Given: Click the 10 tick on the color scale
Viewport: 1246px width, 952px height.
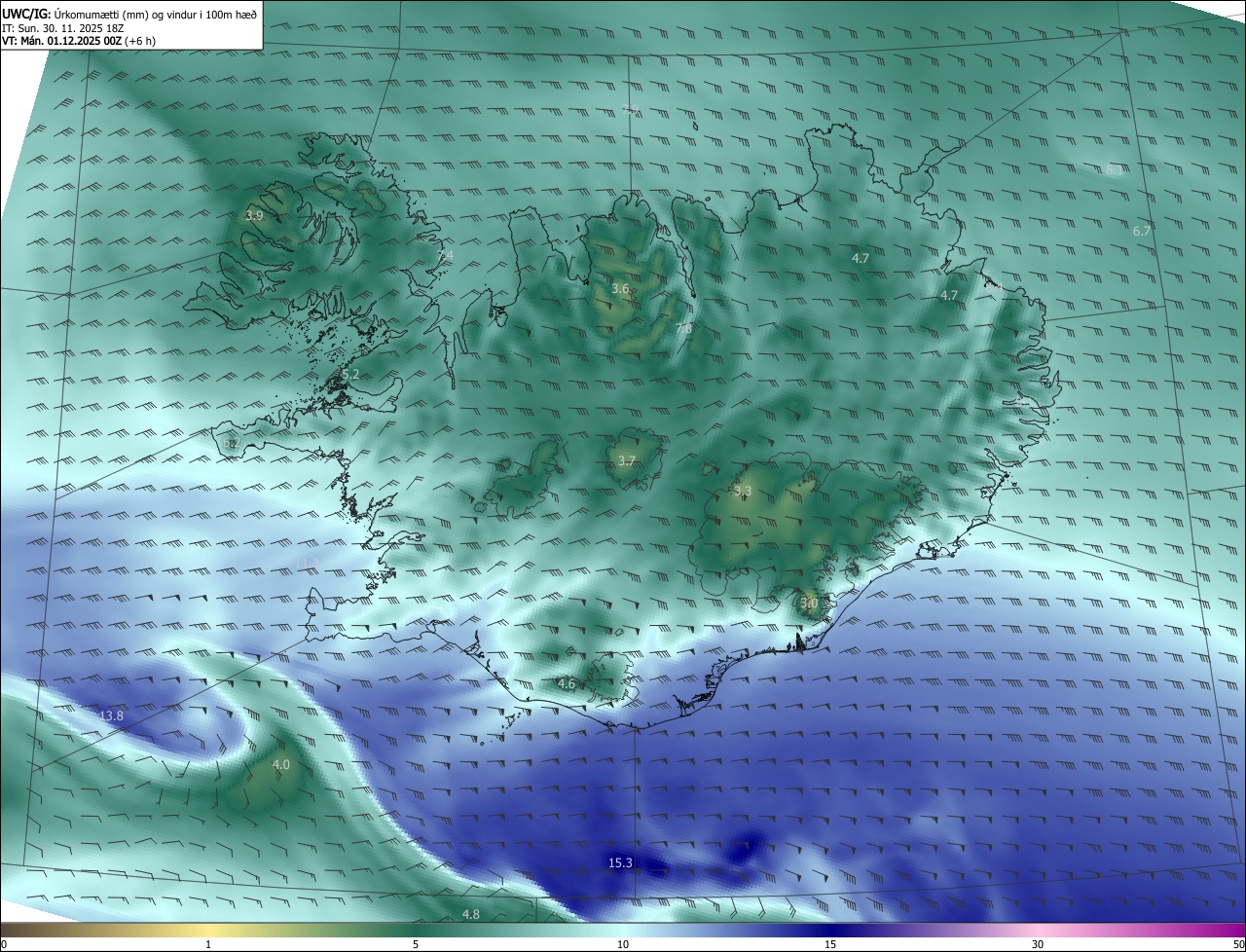Looking at the screenshot, I should pos(623,945).
